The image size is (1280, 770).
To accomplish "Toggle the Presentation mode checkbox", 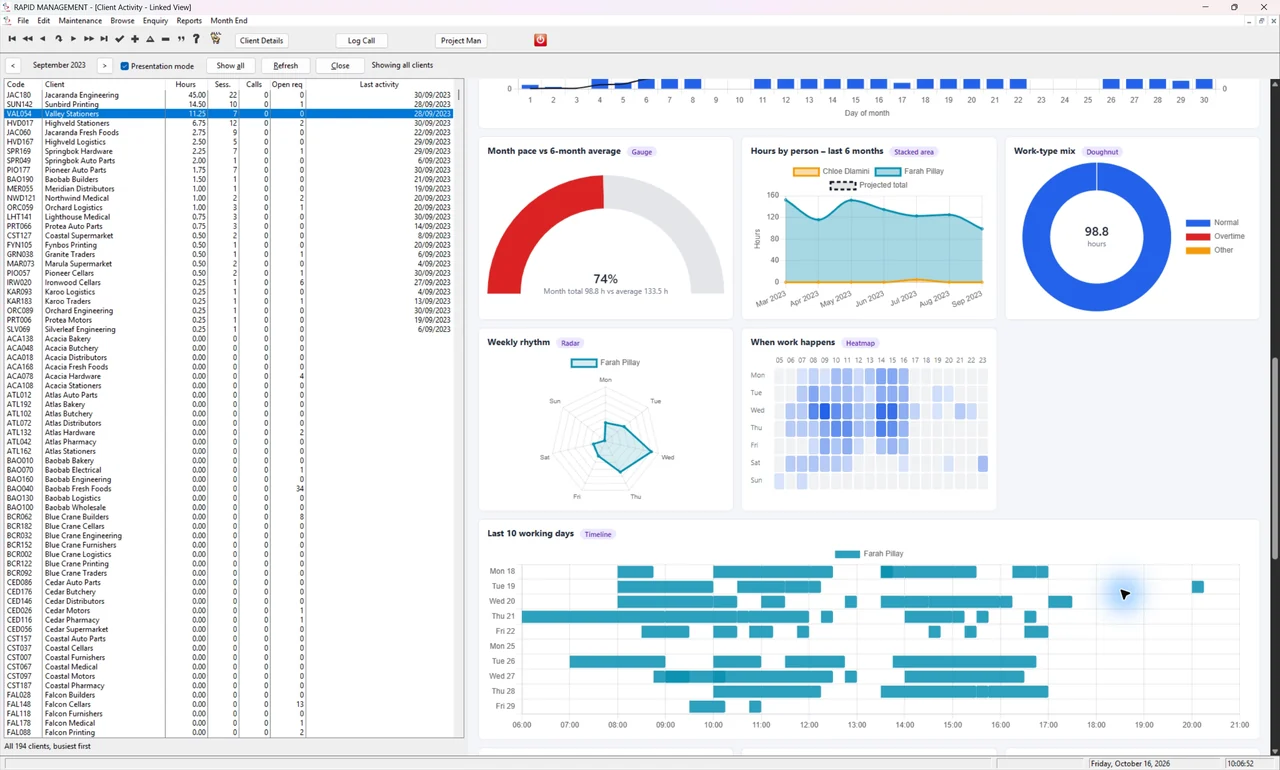I will 125,66.
